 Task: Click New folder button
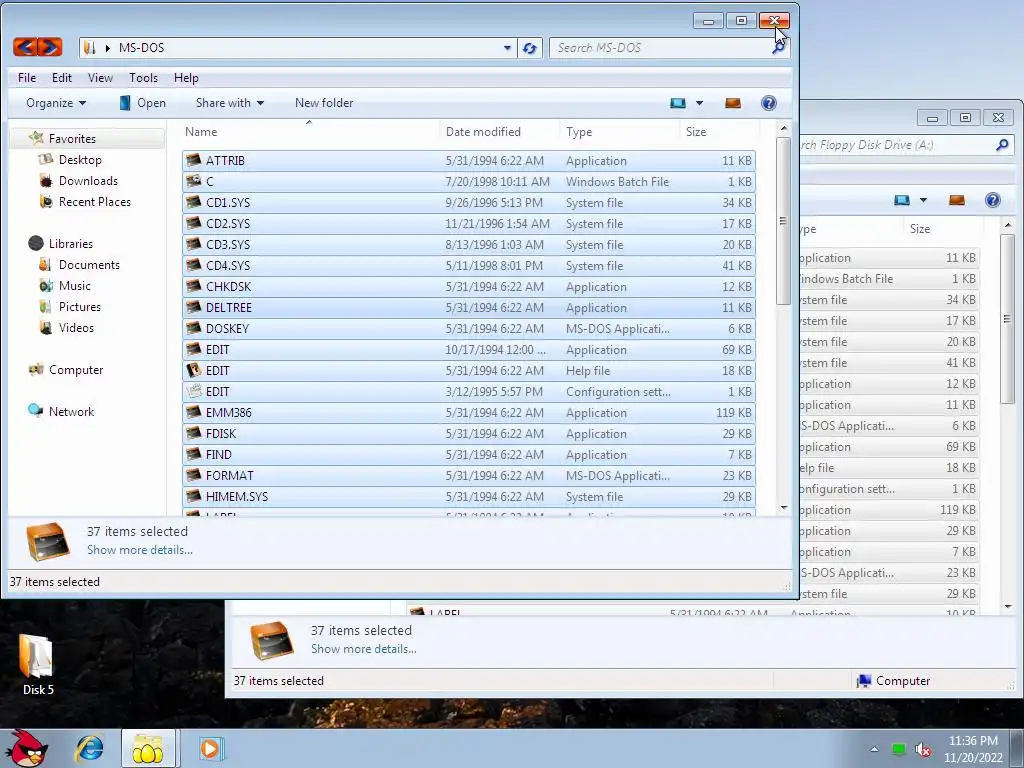[323, 103]
